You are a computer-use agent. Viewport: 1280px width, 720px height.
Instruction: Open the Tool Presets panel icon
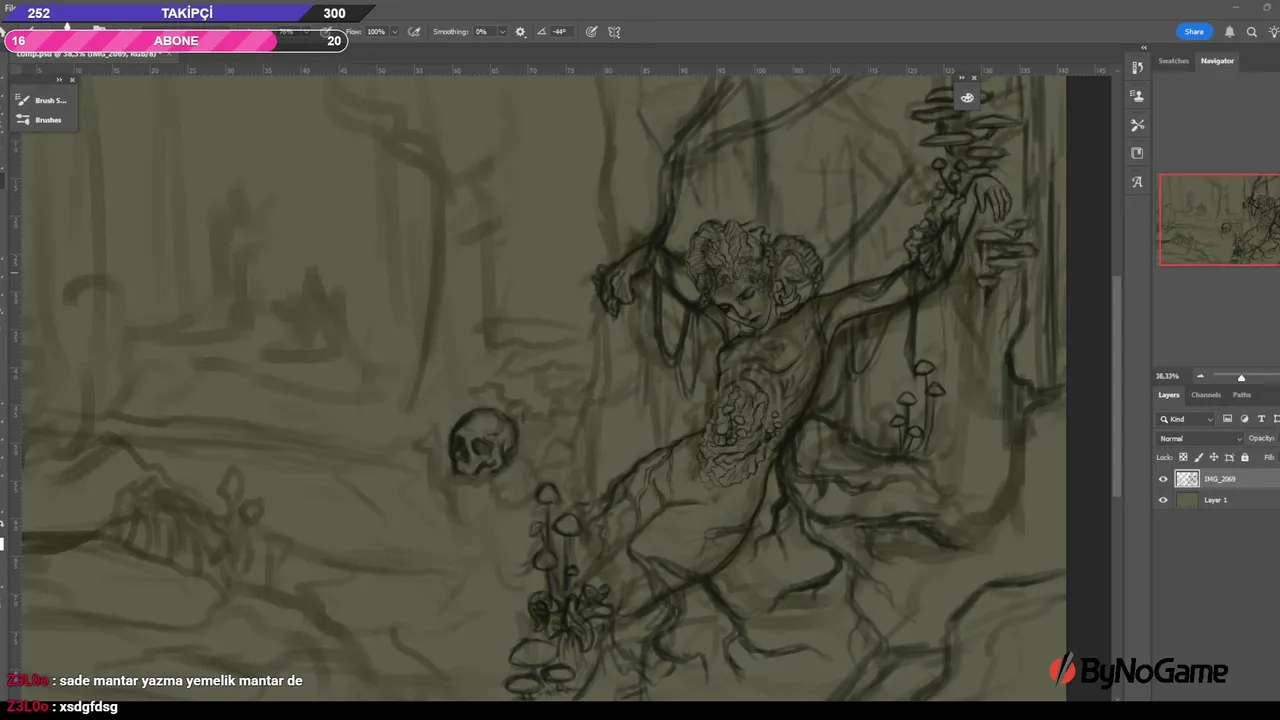point(1137,125)
